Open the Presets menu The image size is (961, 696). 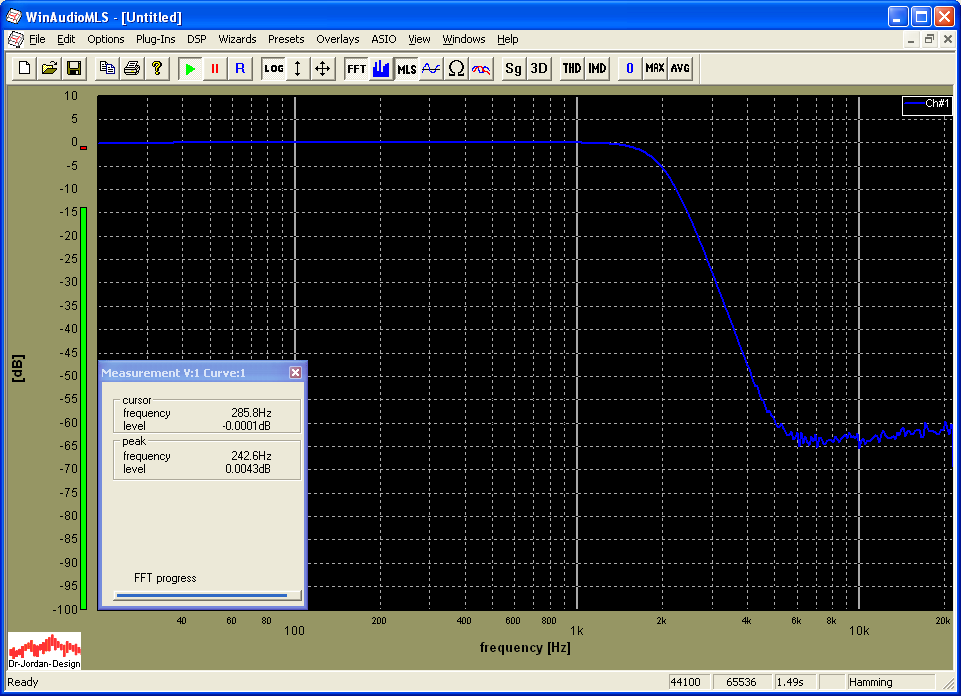point(286,39)
